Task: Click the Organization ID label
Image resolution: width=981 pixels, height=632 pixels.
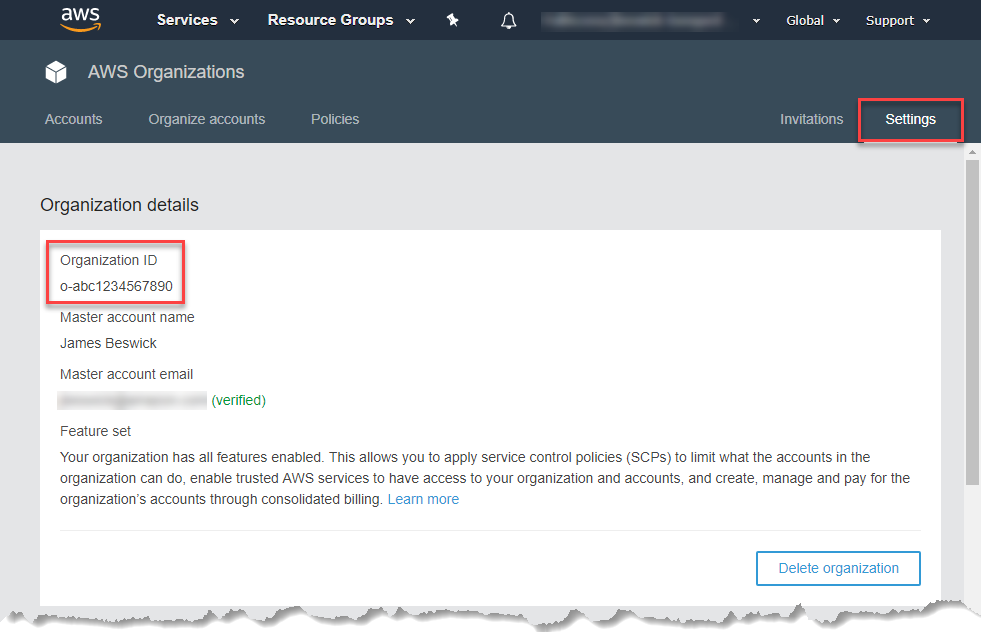Action: tap(108, 260)
